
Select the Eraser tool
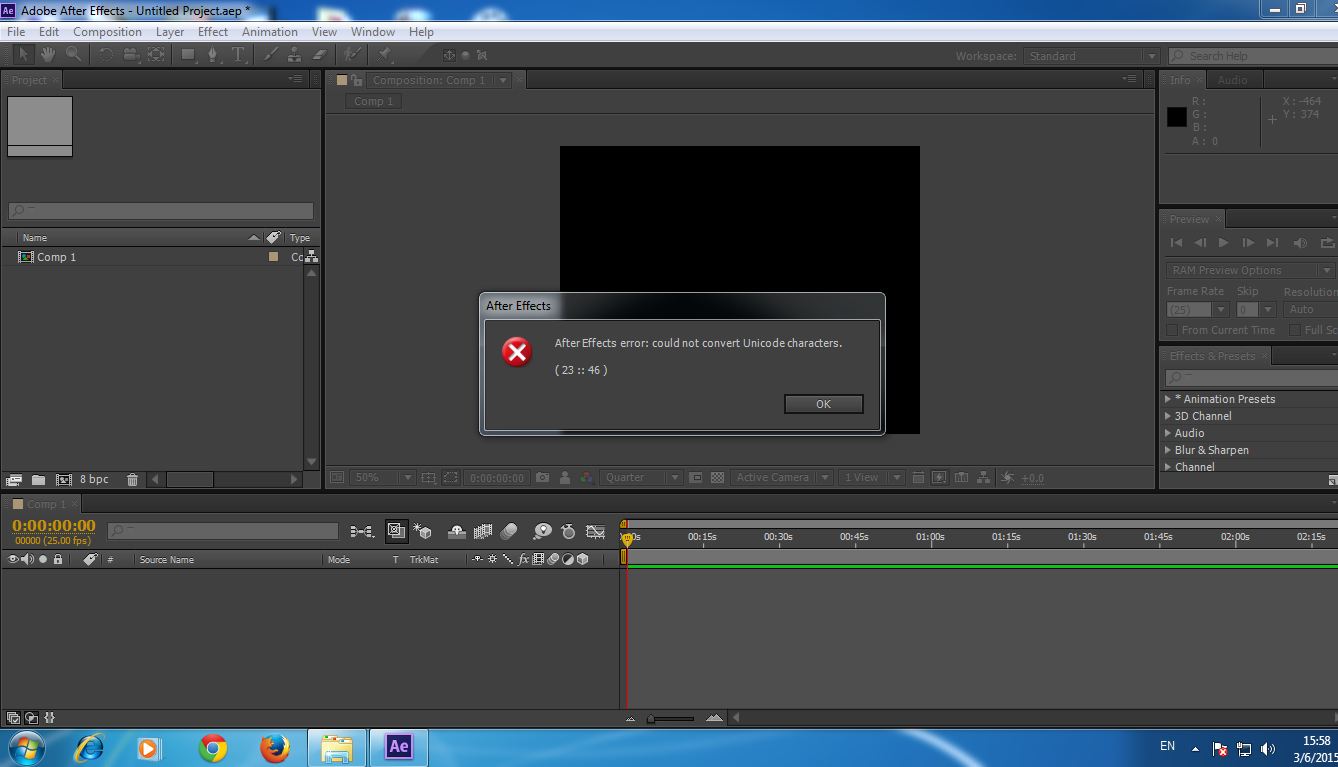click(x=320, y=55)
